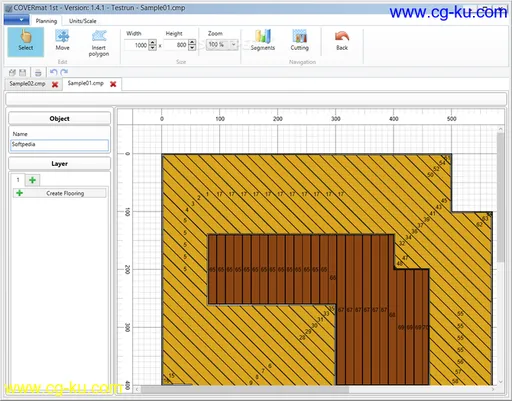Choose the Move tool
This screenshot has height=401, width=512.
(62, 40)
